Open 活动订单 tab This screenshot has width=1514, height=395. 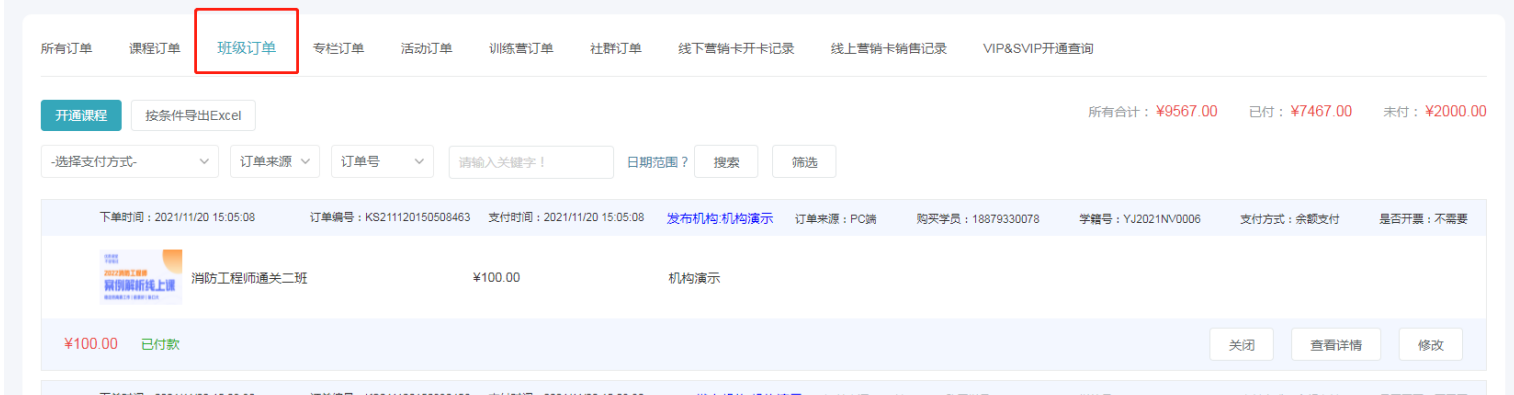click(426, 48)
